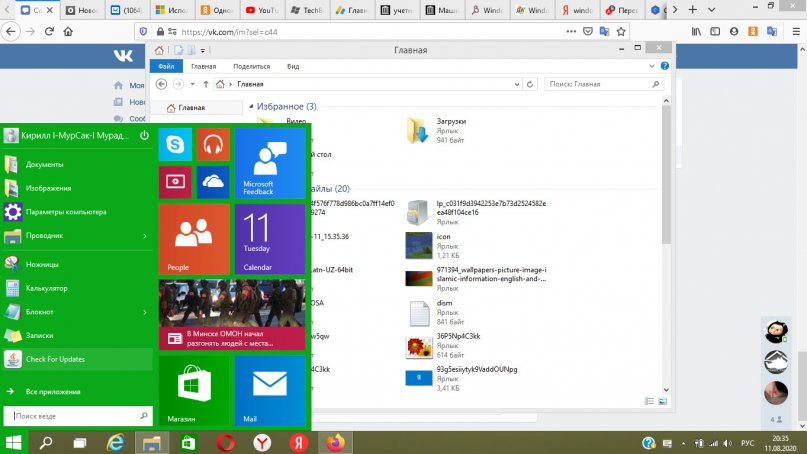807x454 pixels.
Task: Expand the Блокнот submenu arrow
Action: point(145,312)
